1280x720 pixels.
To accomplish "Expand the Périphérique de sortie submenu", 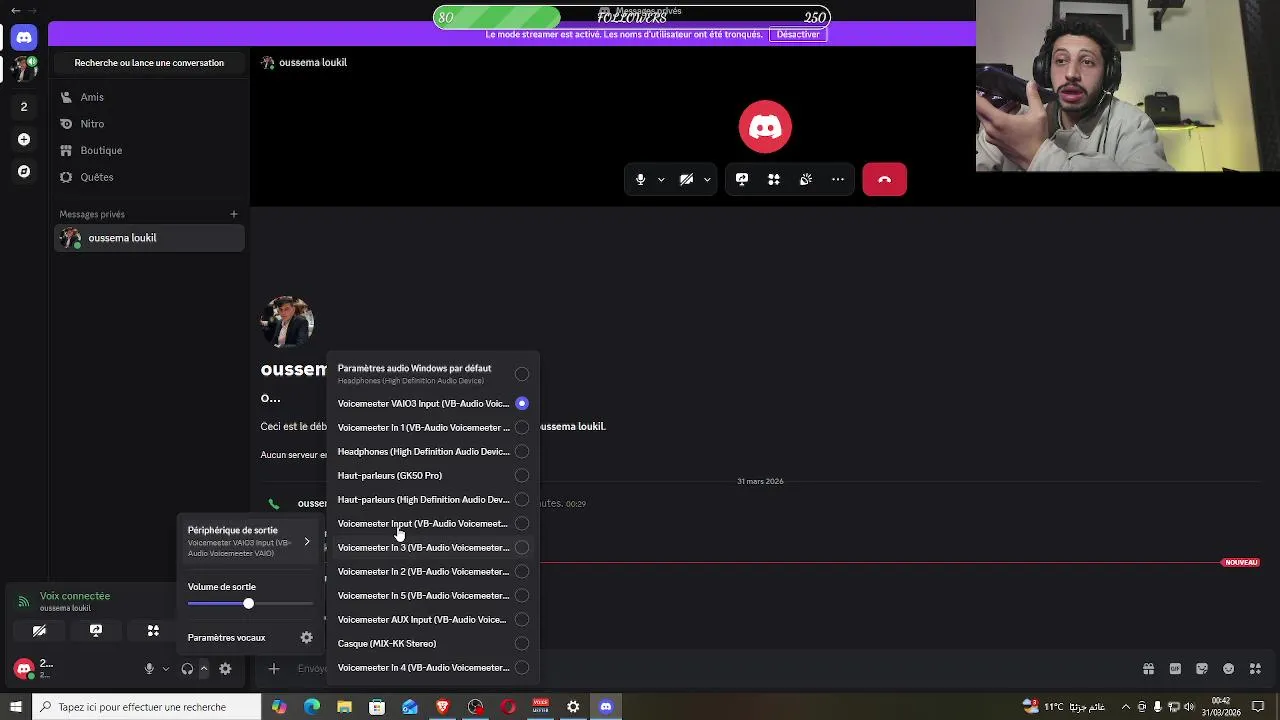I will [250, 541].
